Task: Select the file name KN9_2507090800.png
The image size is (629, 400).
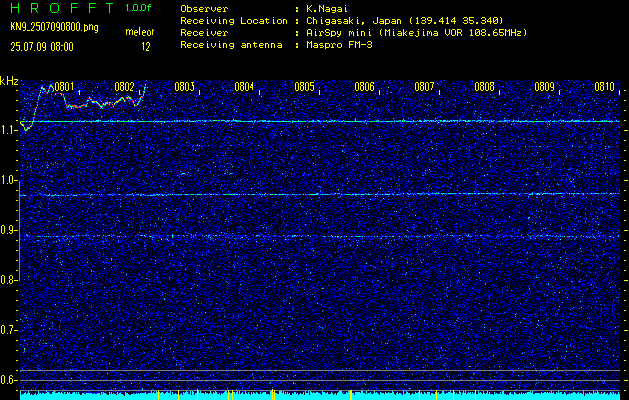Action: (x=54, y=27)
